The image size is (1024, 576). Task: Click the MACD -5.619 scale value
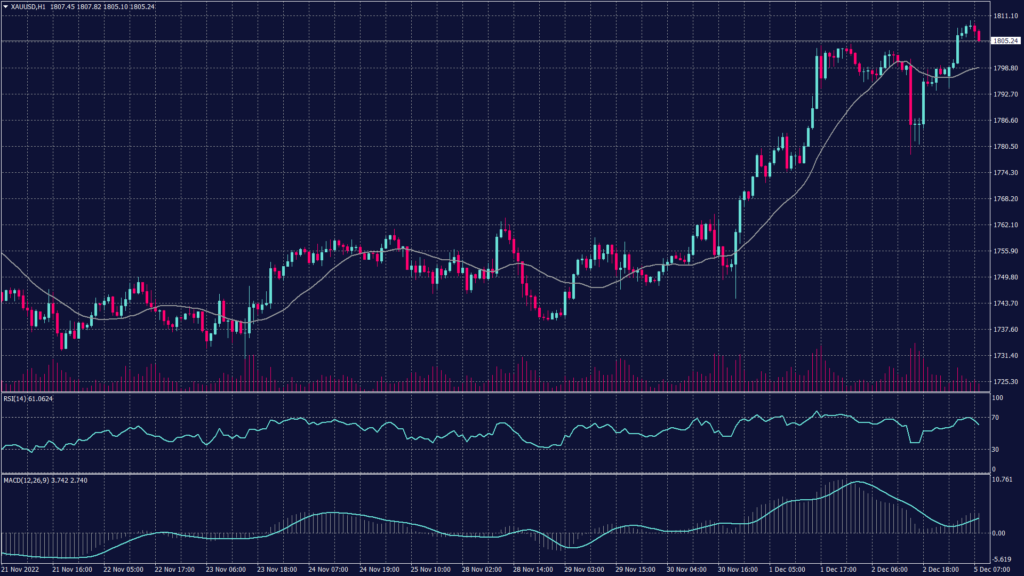point(1002,559)
